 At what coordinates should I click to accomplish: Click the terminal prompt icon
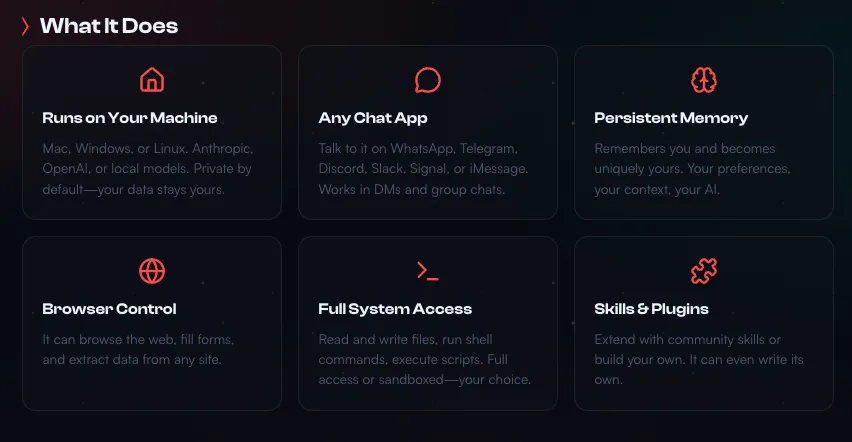pos(428,271)
